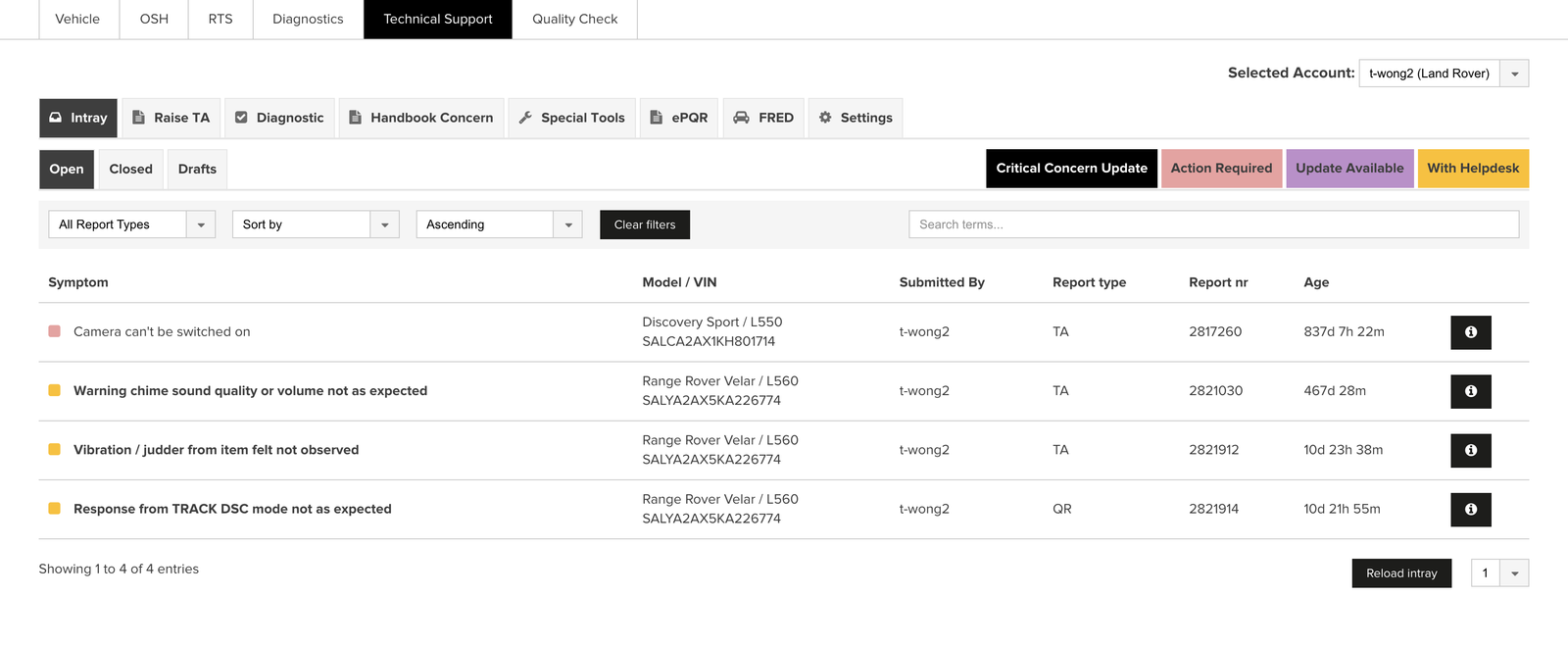Filter by Action Required status
This screenshot has width=1568, height=646.
click(1221, 169)
